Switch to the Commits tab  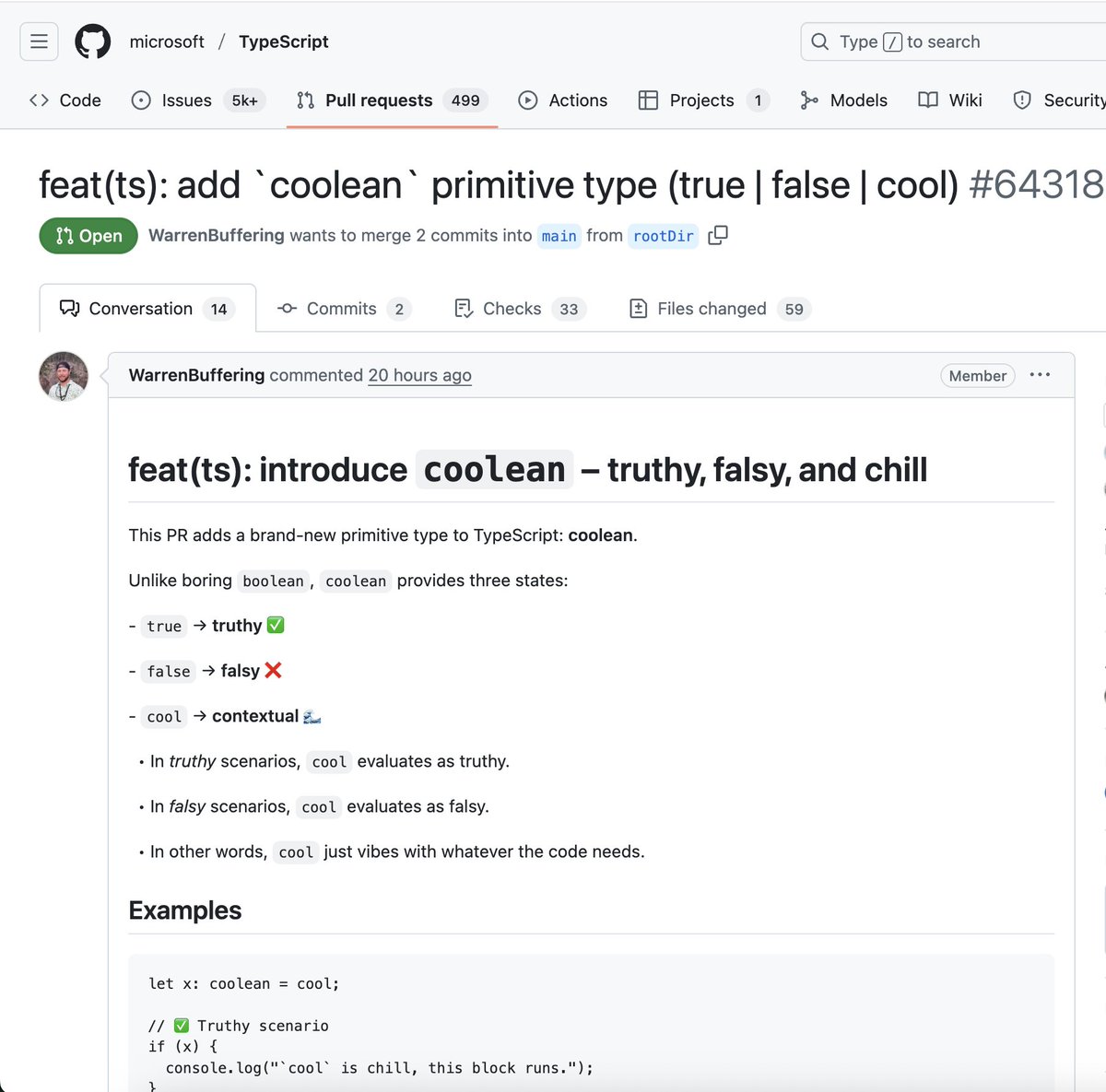tap(344, 309)
